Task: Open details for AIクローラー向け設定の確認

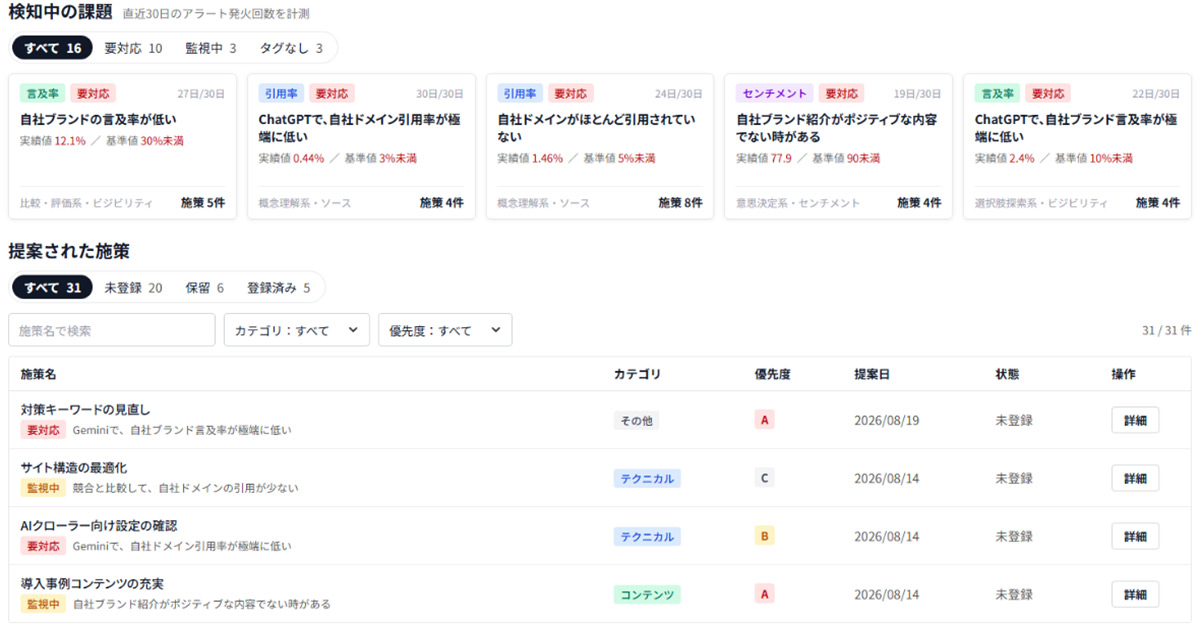Action: tap(1135, 536)
